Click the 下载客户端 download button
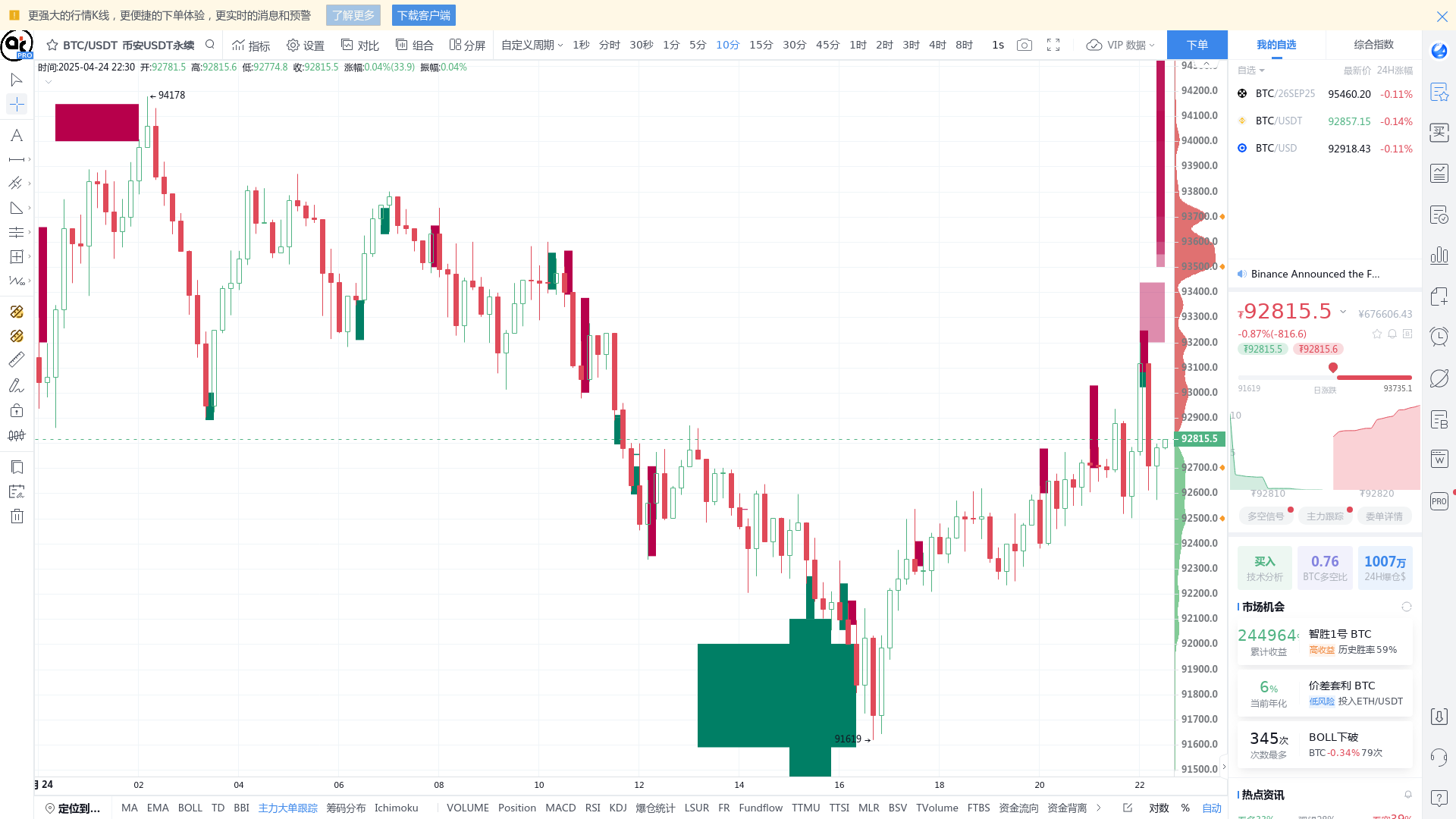Screen dimensions: 1456x819 click(424, 15)
